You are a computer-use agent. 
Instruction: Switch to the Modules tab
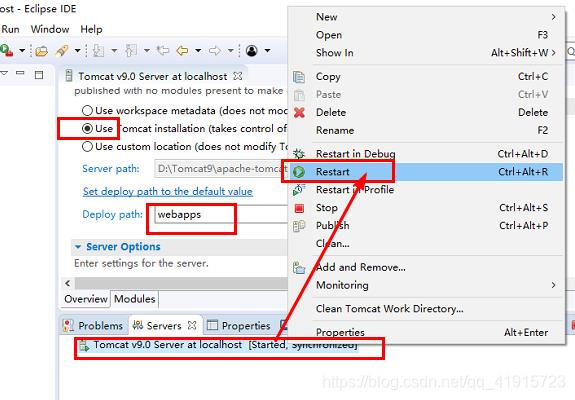[x=135, y=299]
